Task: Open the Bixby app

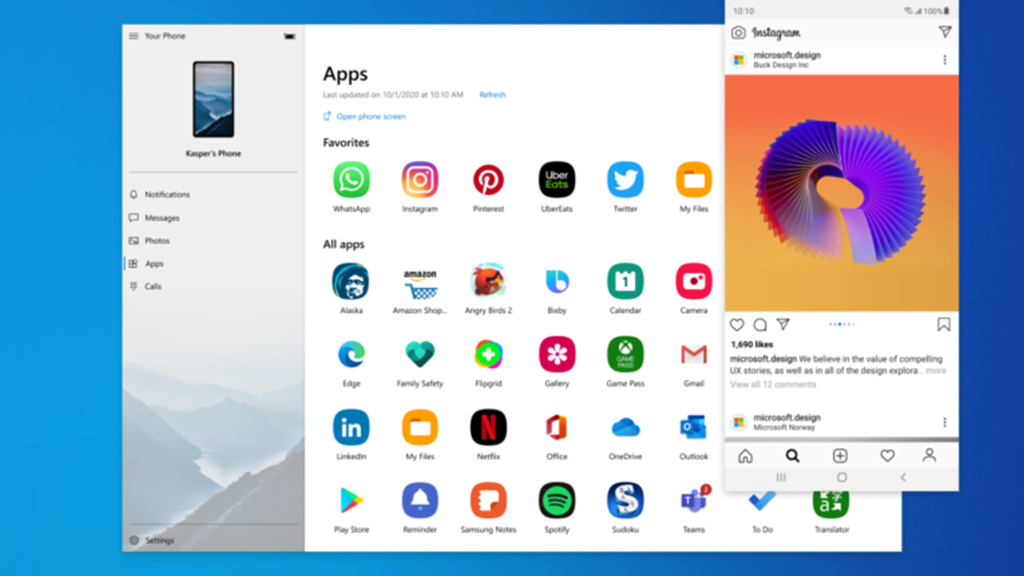Action: tap(557, 281)
